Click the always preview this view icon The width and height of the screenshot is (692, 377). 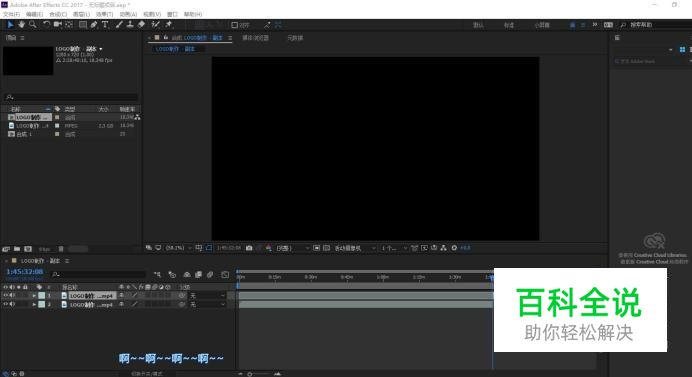pos(149,248)
